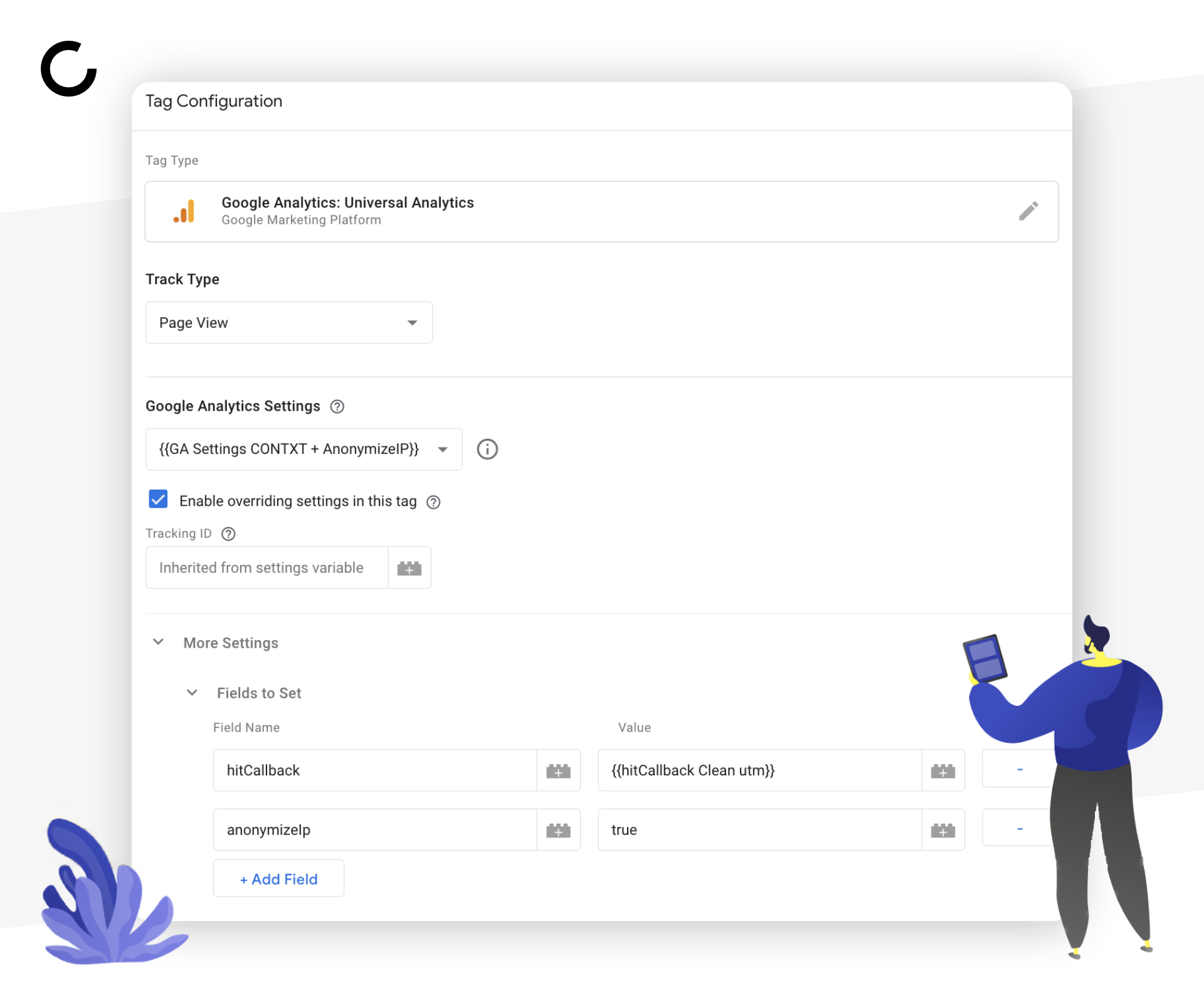
Task: Click variable picker icon for true value
Action: point(943,830)
